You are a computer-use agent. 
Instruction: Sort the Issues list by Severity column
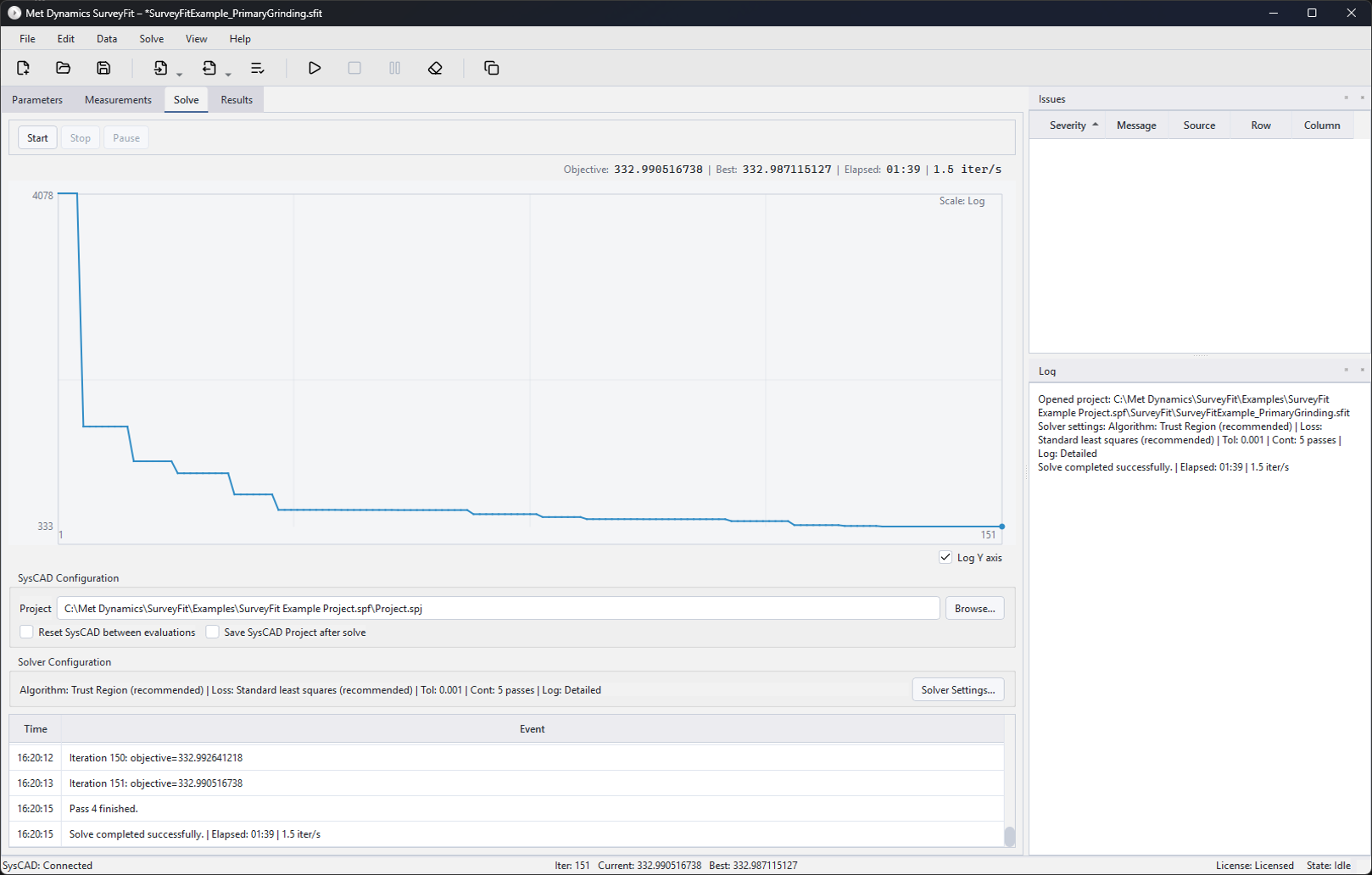click(x=1068, y=125)
